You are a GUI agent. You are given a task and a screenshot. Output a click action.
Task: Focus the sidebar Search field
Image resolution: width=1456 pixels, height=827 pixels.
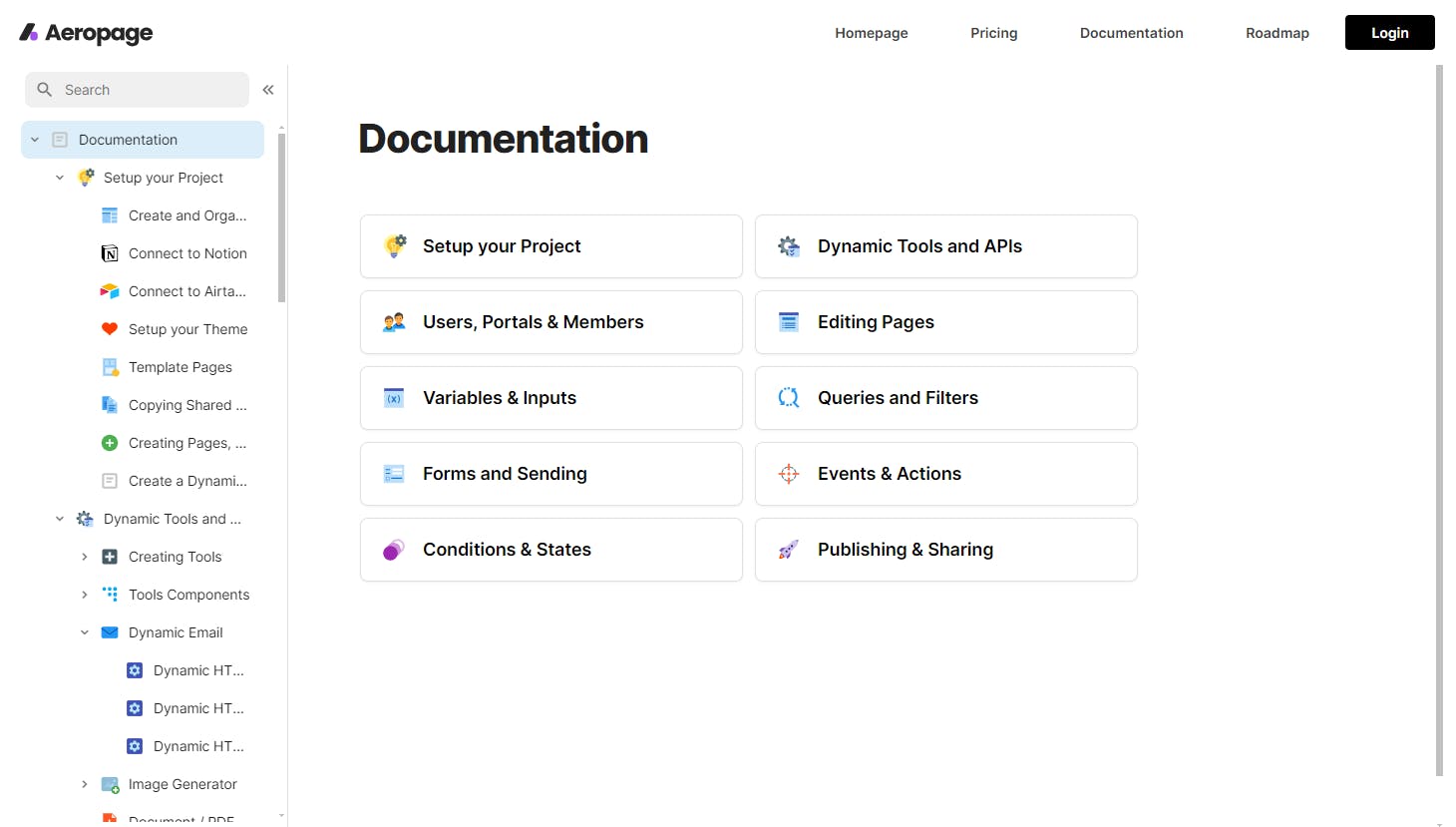[x=138, y=90]
